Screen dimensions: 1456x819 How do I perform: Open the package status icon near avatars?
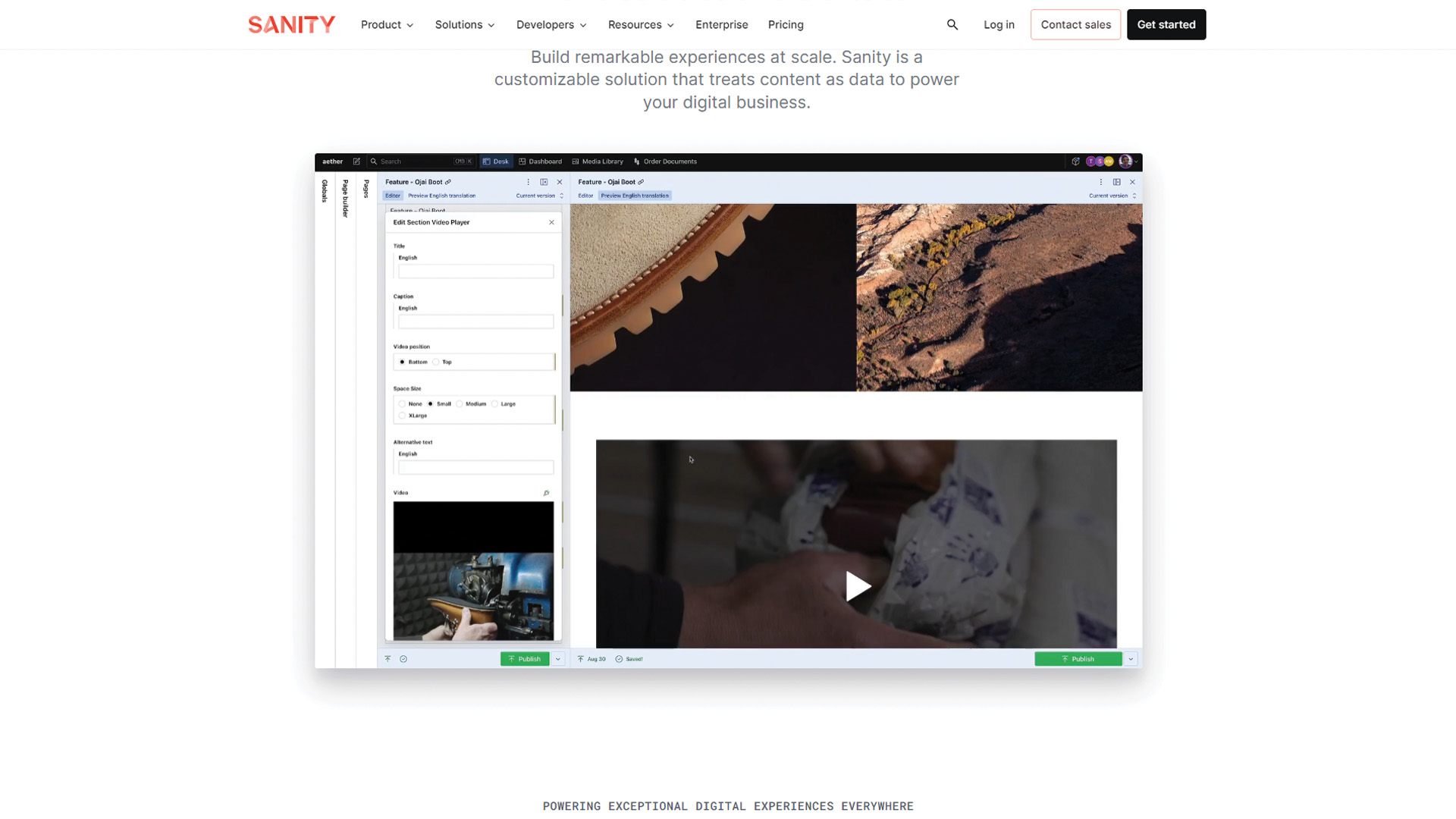(1075, 161)
